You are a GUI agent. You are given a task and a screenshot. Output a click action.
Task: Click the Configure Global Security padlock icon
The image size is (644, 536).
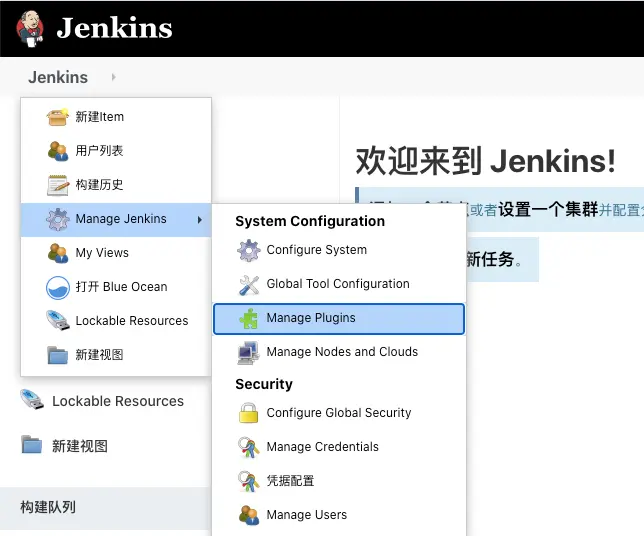pyautogui.click(x=248, y=413)
